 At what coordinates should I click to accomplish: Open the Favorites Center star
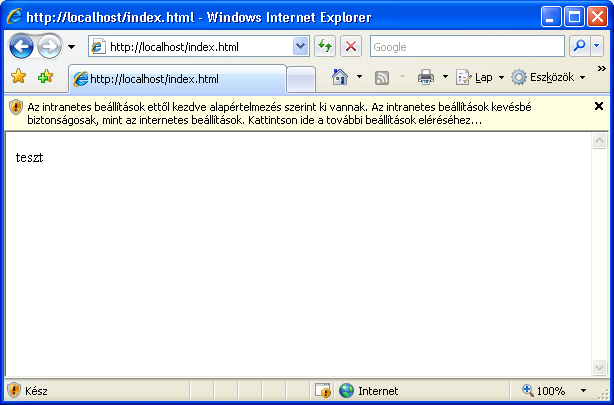(x=18, y=78)
